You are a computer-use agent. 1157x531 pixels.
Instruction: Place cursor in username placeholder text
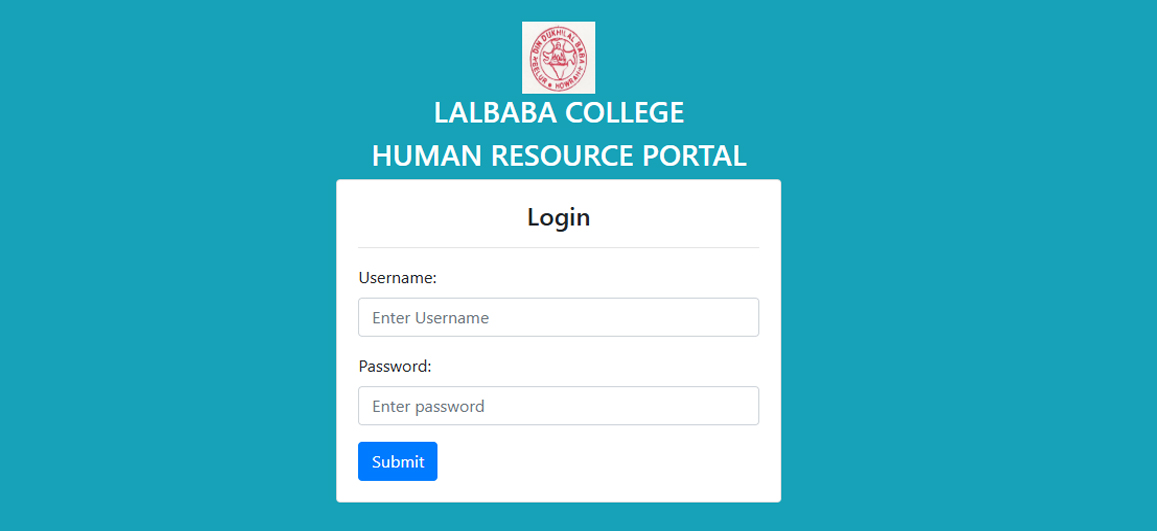(x=430, y=318)
